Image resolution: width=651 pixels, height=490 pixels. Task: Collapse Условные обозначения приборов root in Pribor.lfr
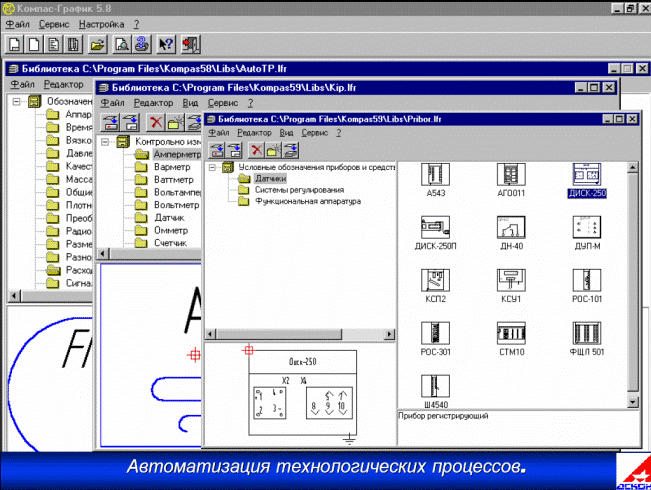tap(212, 168)
